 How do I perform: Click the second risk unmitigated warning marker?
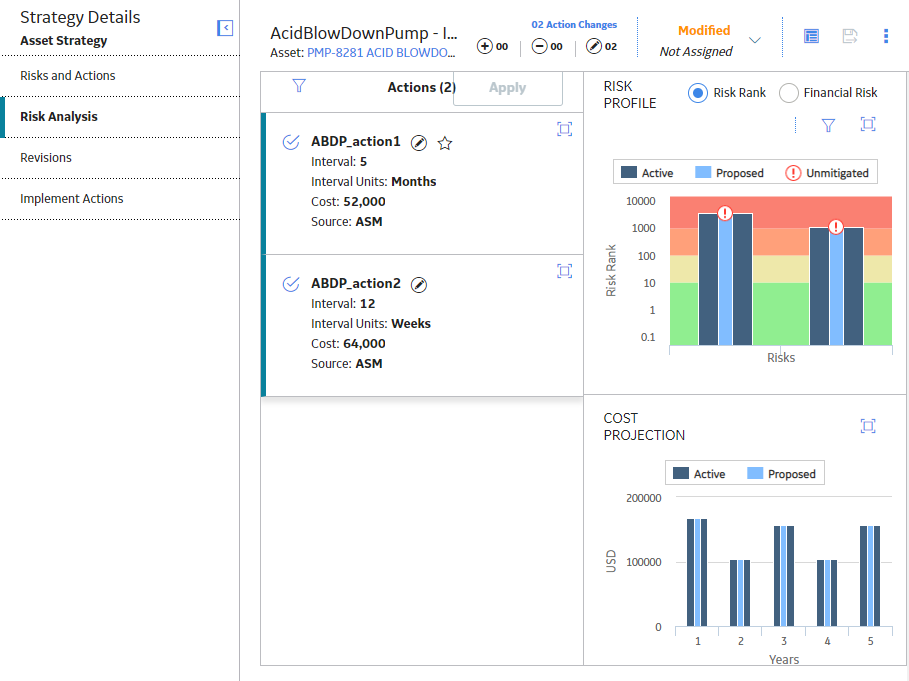pos(835,227)
